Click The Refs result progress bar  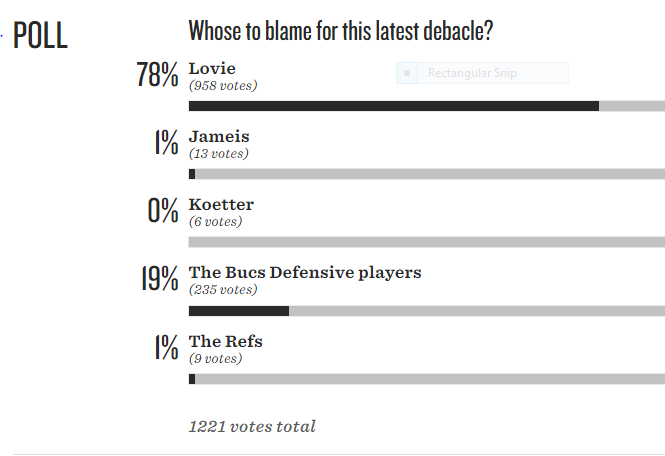tap(427, 379)
